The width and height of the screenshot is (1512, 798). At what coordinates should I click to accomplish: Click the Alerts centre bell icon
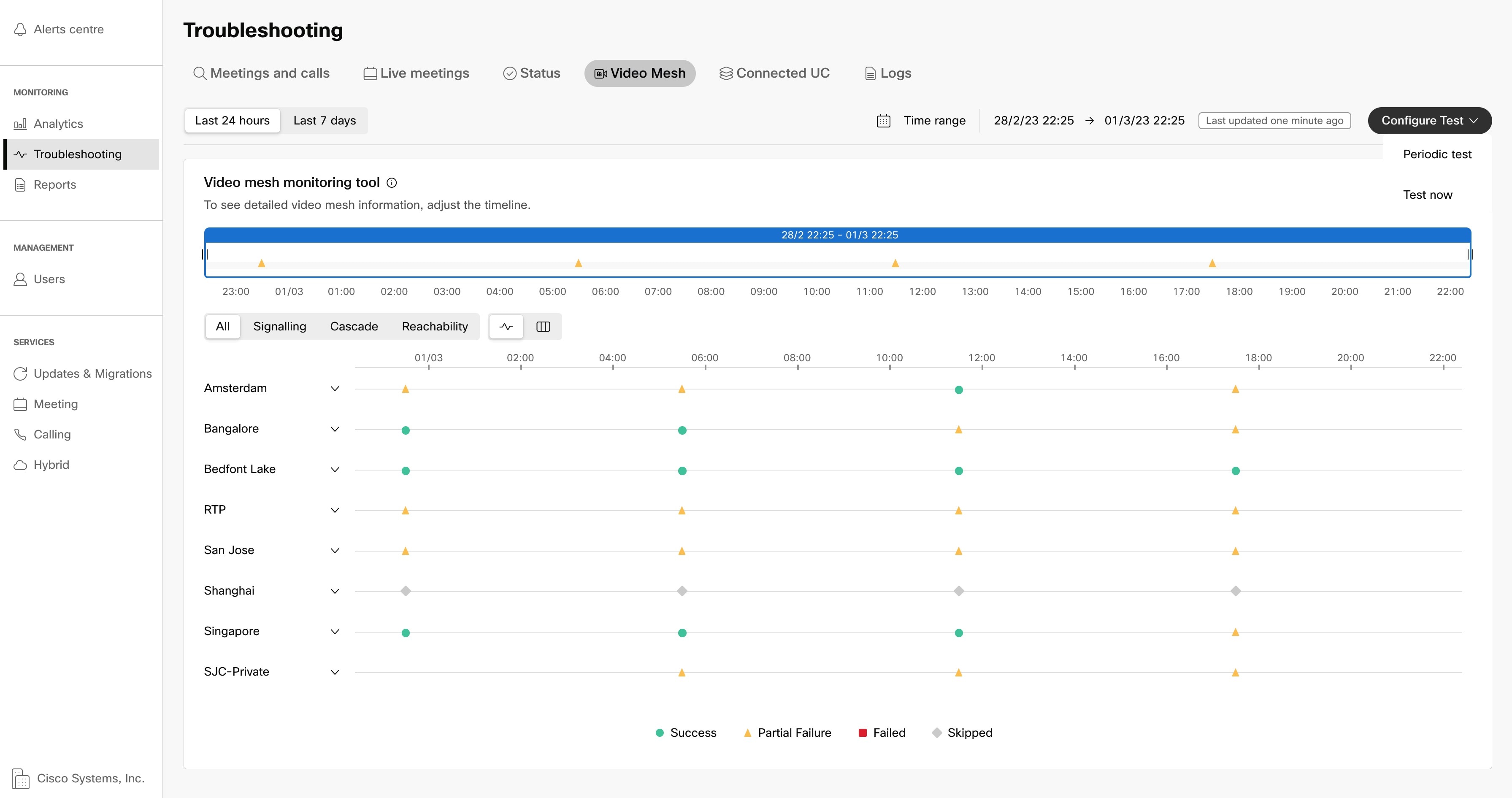pos(21,30)
